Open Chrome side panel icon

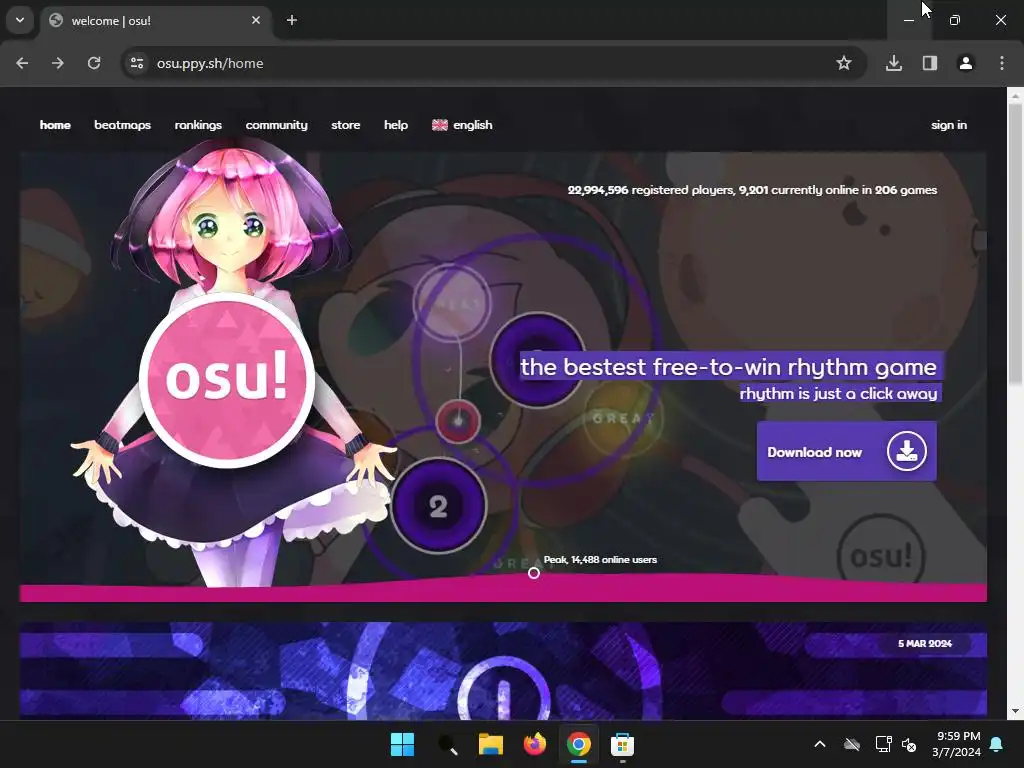pyautogui.click(x=930, y=63)
